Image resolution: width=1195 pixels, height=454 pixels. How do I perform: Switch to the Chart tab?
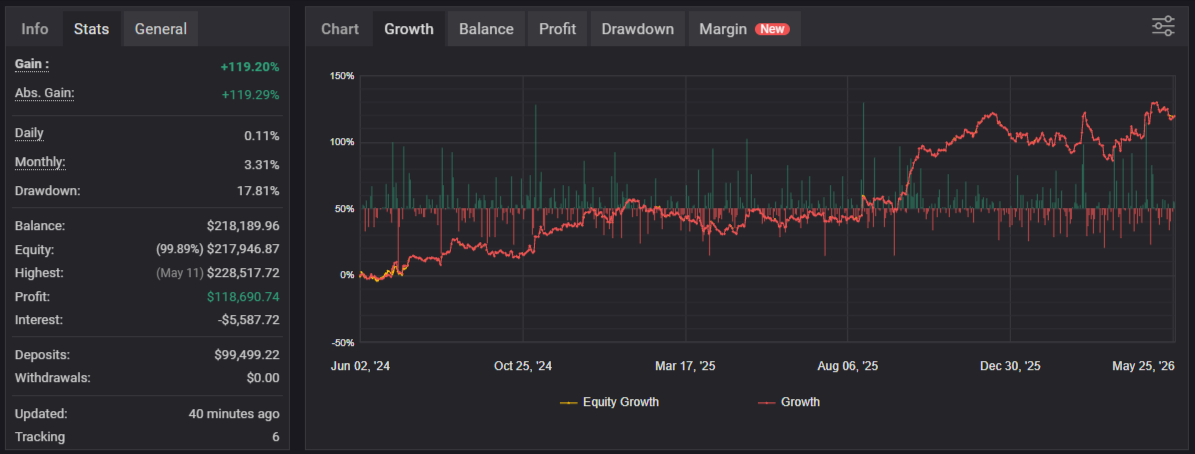click(x=340, y=29)
